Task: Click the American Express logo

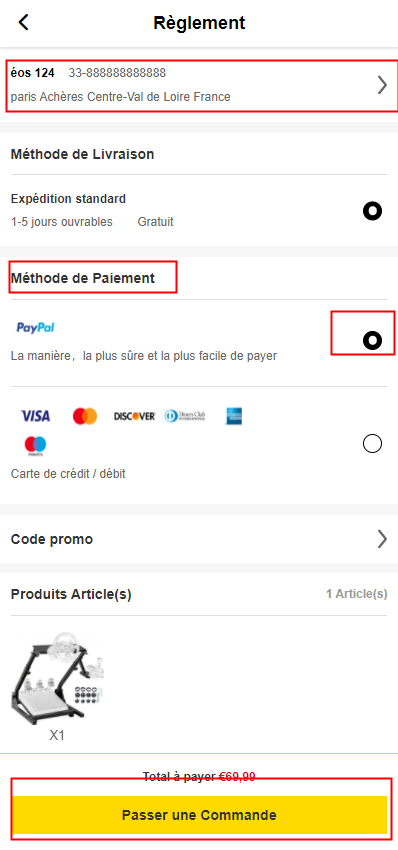Action: pyautogui.click(x=234, y=416)
